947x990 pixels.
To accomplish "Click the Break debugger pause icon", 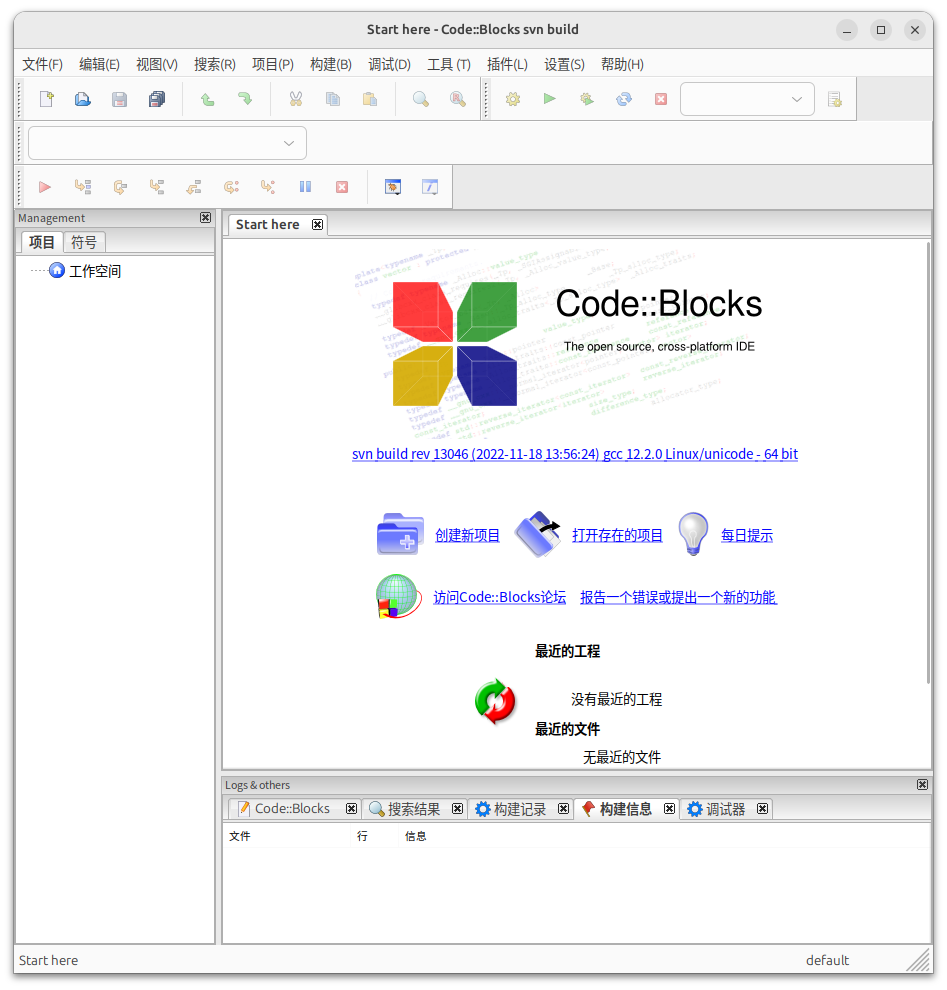I will [305, 187].
